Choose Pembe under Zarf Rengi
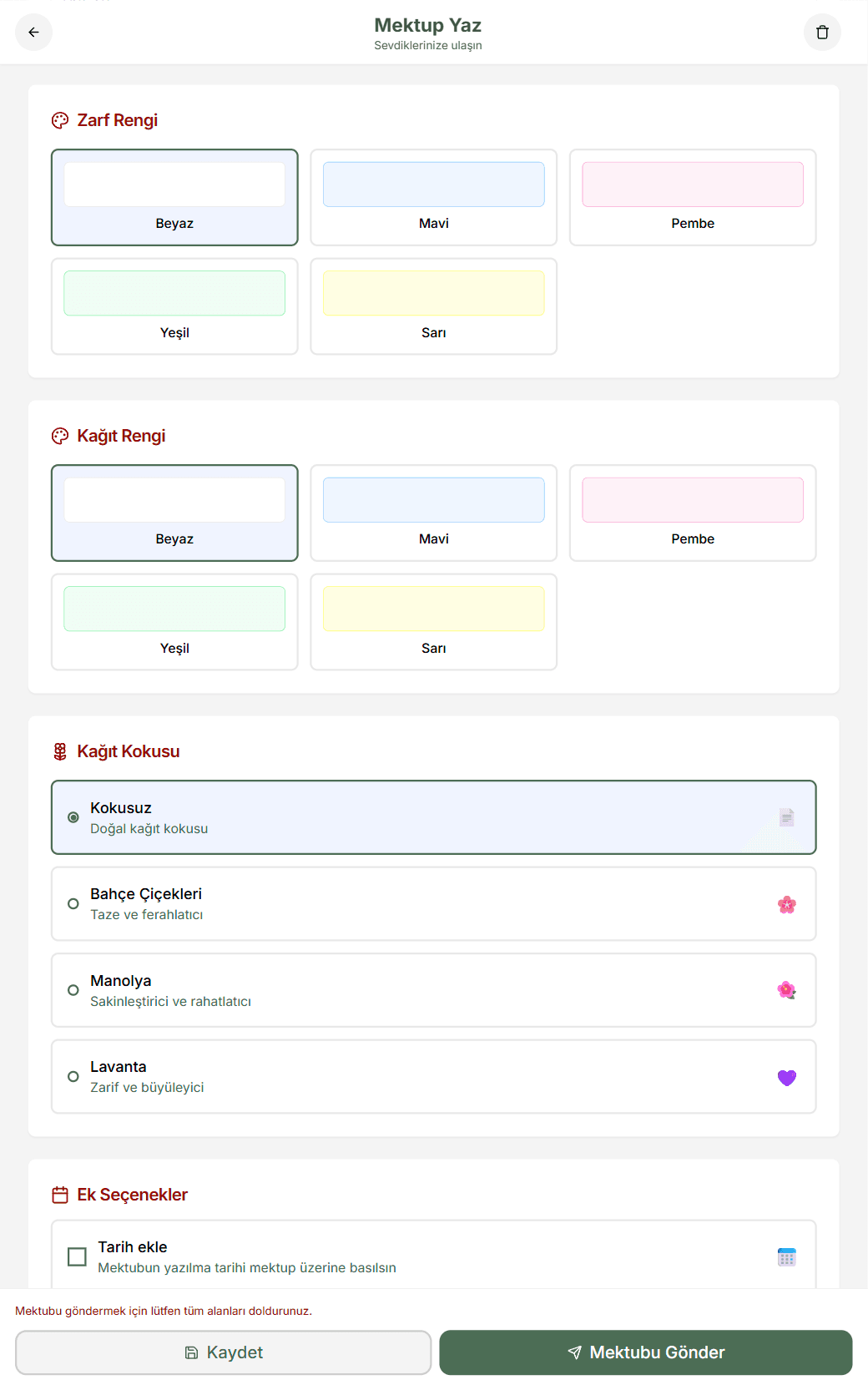Viewport: 868px width, 1390px height. tap(692, 198)
